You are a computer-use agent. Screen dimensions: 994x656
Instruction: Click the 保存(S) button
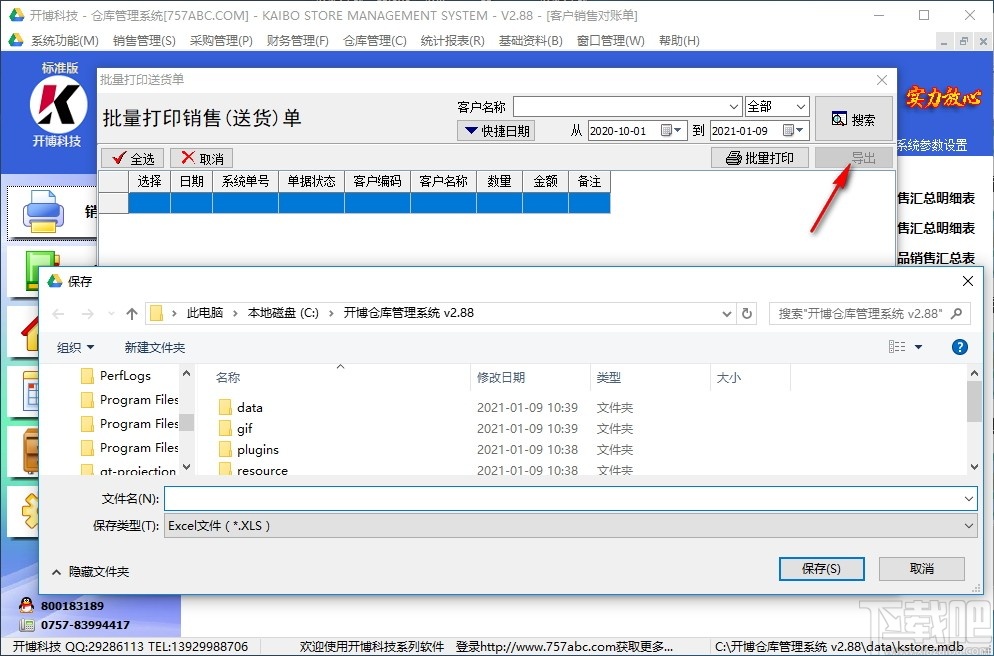821,567
